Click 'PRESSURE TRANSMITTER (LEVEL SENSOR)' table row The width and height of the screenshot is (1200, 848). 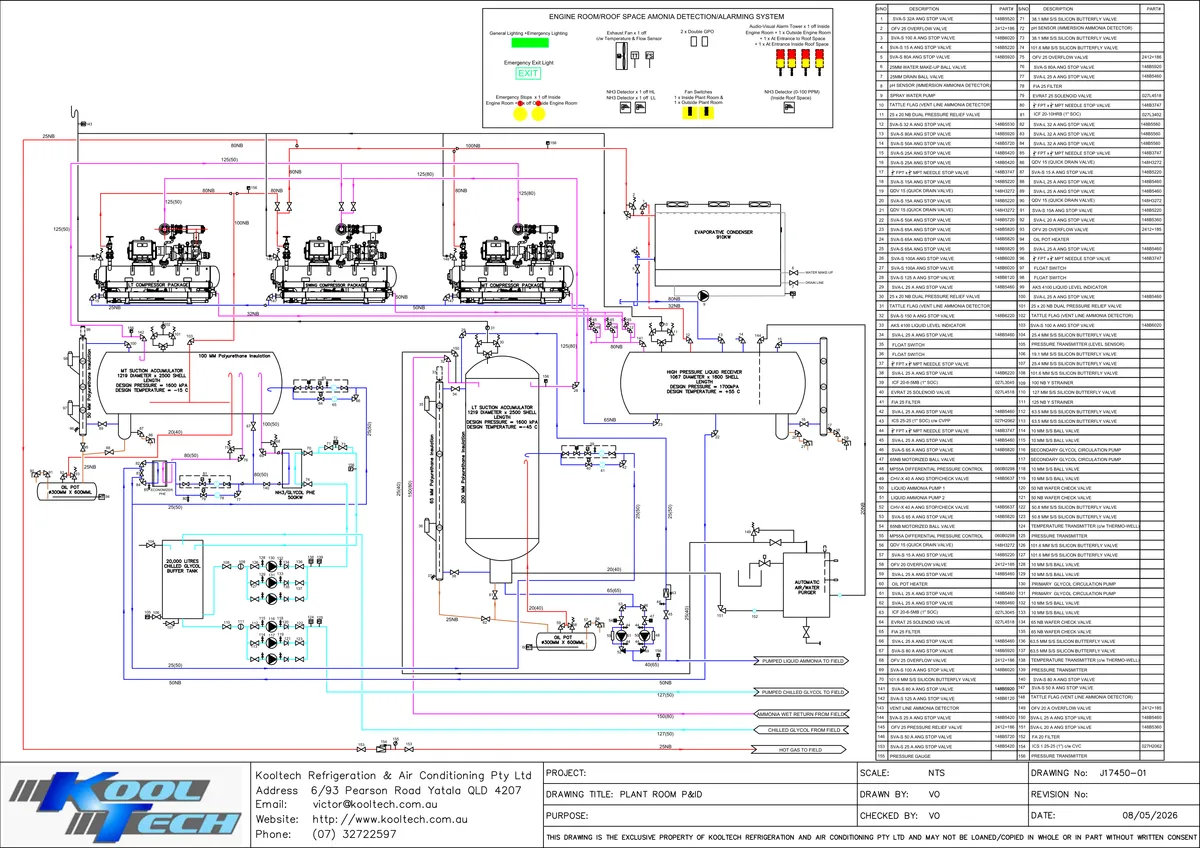tap(1089, 344)
